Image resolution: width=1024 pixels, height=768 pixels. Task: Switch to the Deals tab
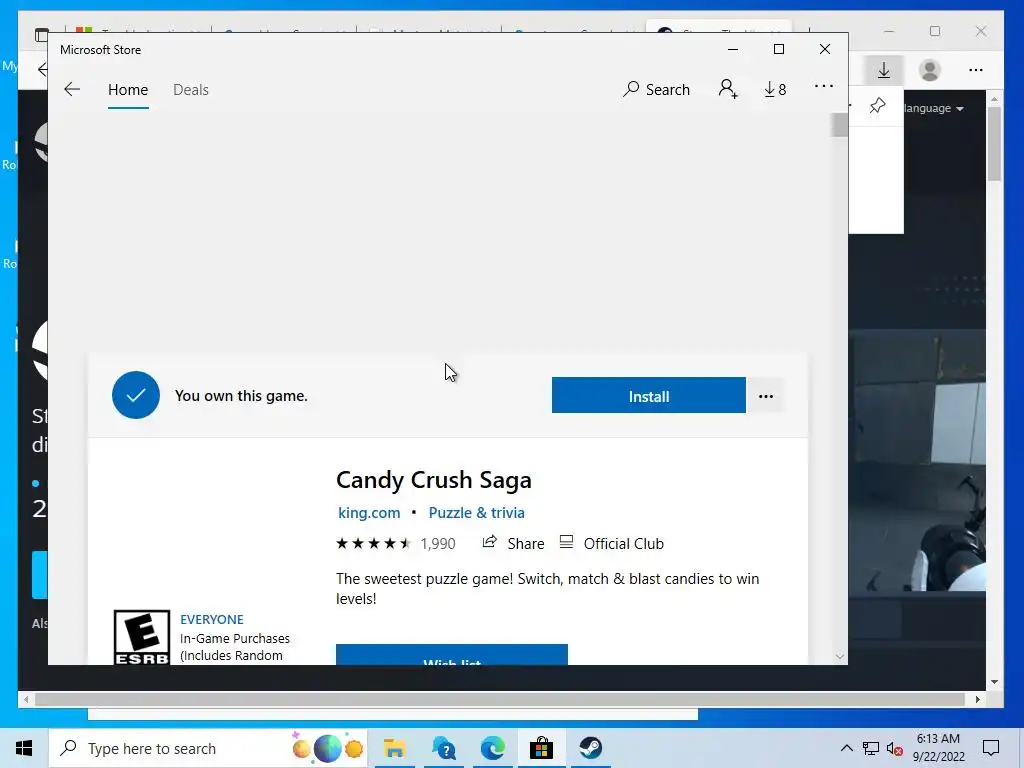(x=191, y=89)
